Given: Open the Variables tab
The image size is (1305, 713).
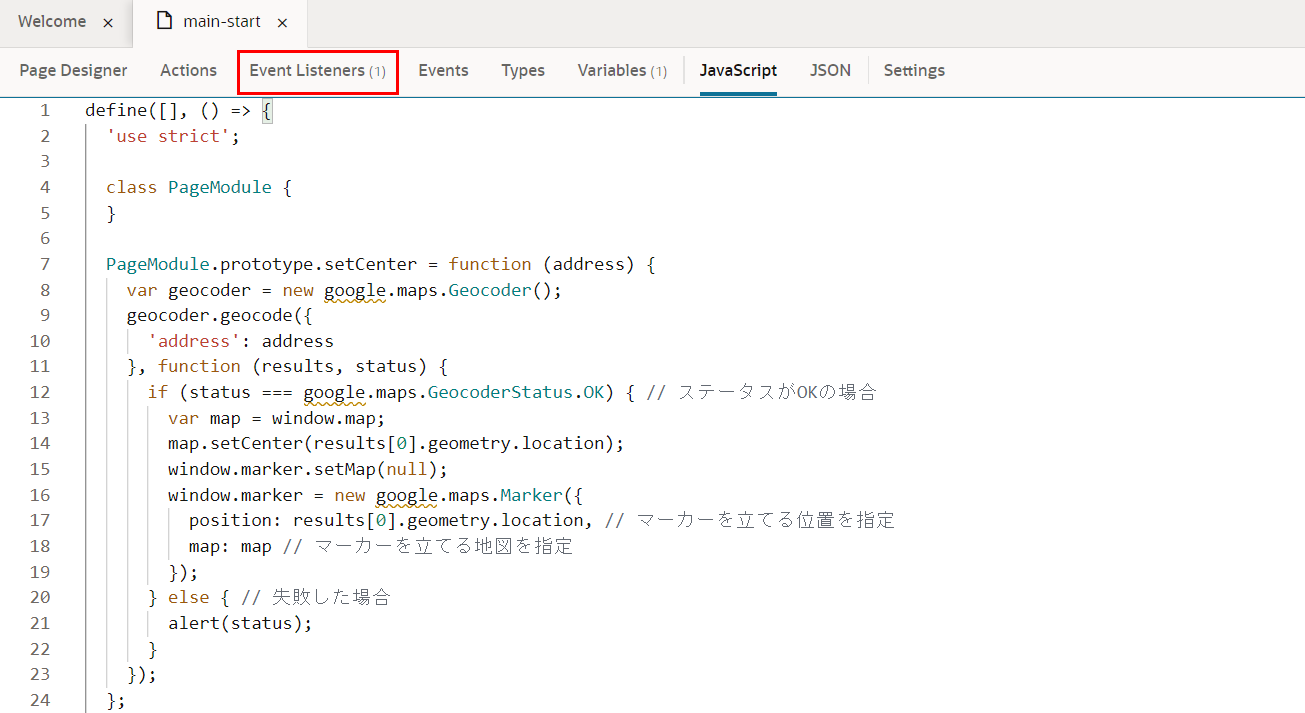Looking at the screenshot, I should tap(621, 70).
